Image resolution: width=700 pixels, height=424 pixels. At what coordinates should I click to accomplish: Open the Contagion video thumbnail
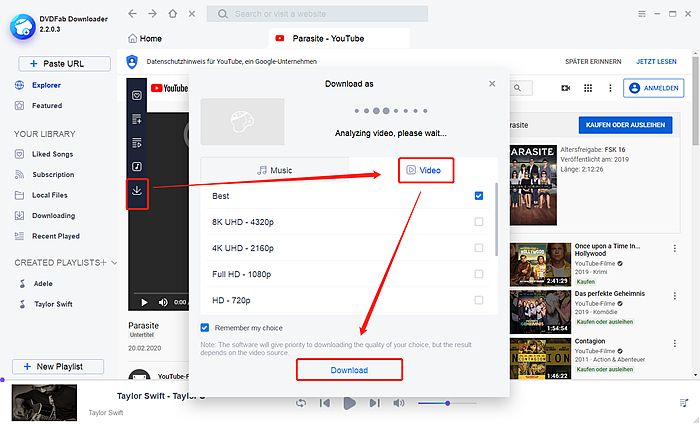click(x=540, y=359)
